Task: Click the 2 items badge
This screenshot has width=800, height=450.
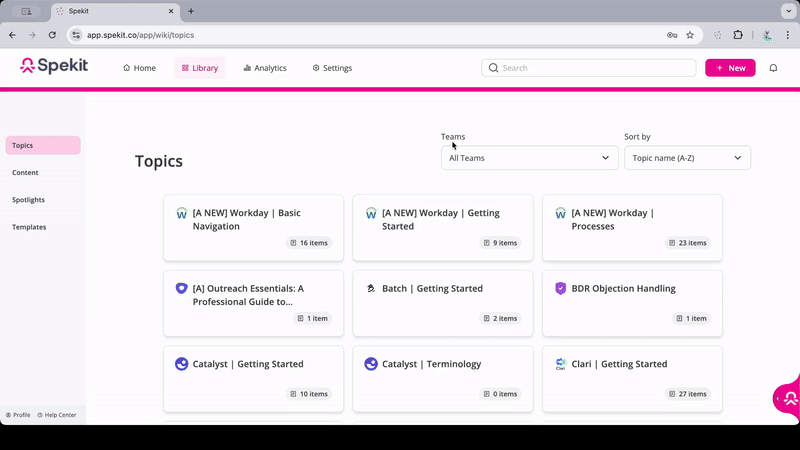Action: tap(500, 318)
